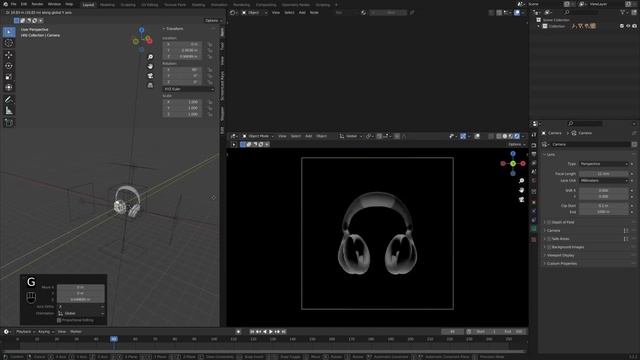The image size is (640, 360).
Task: Open the camera Object Data properties tab
Action: click(534, 229)
